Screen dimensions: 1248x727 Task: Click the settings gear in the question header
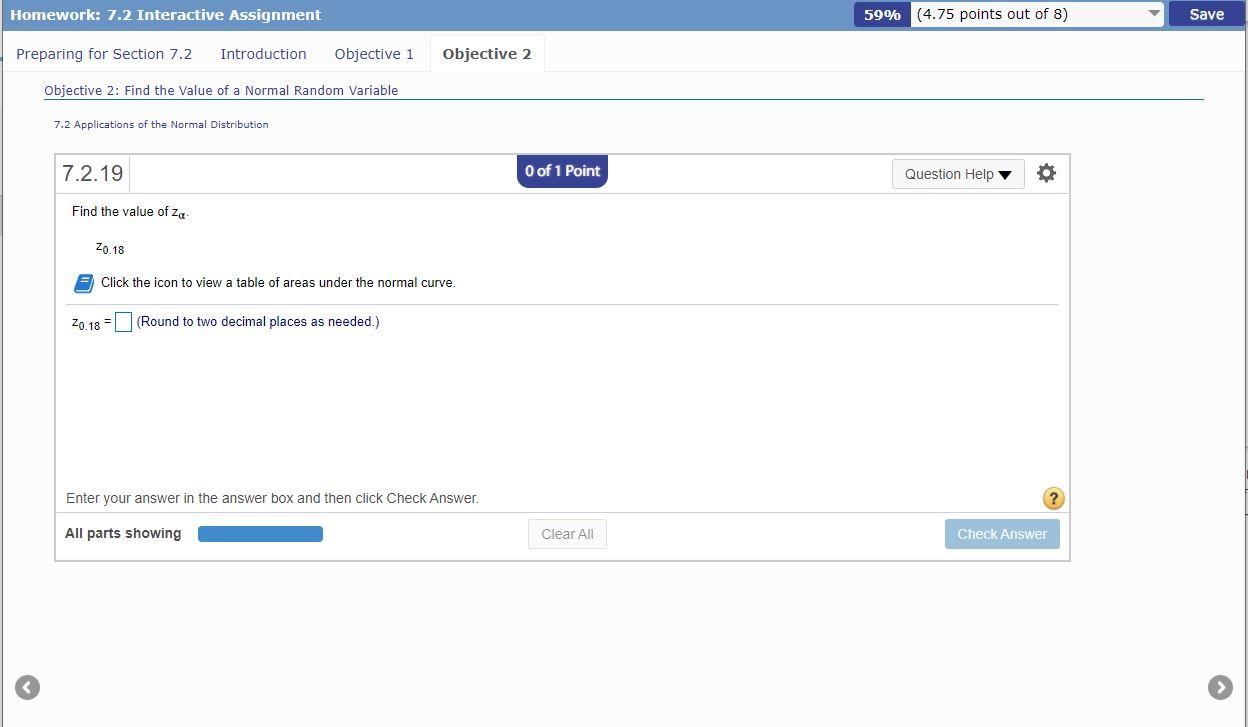pos(1046,172)
